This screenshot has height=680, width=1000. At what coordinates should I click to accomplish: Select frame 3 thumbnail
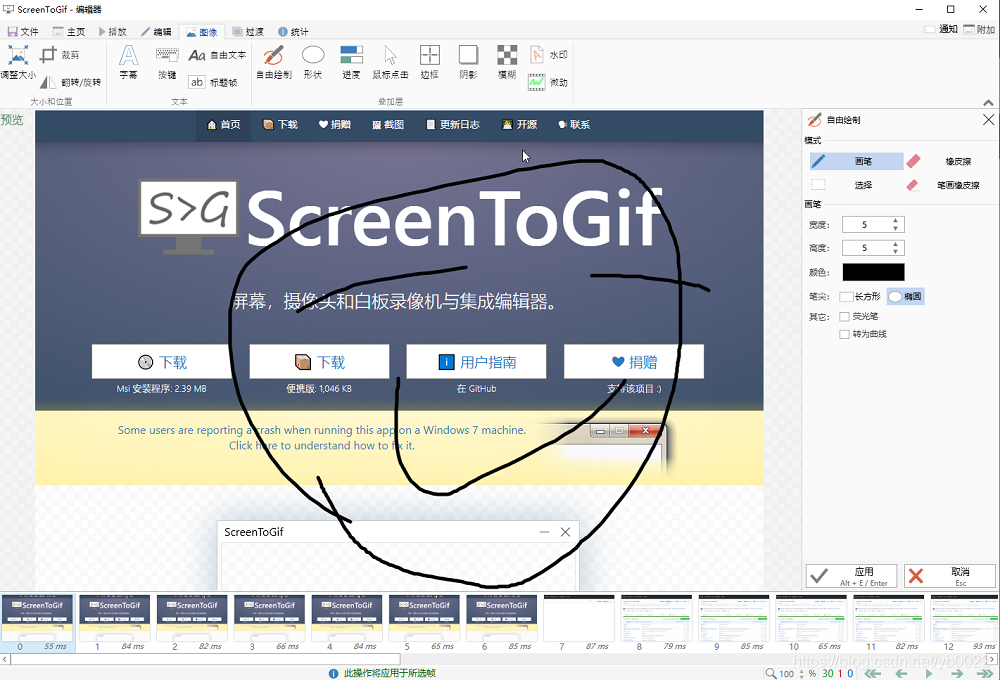point(270,623)
